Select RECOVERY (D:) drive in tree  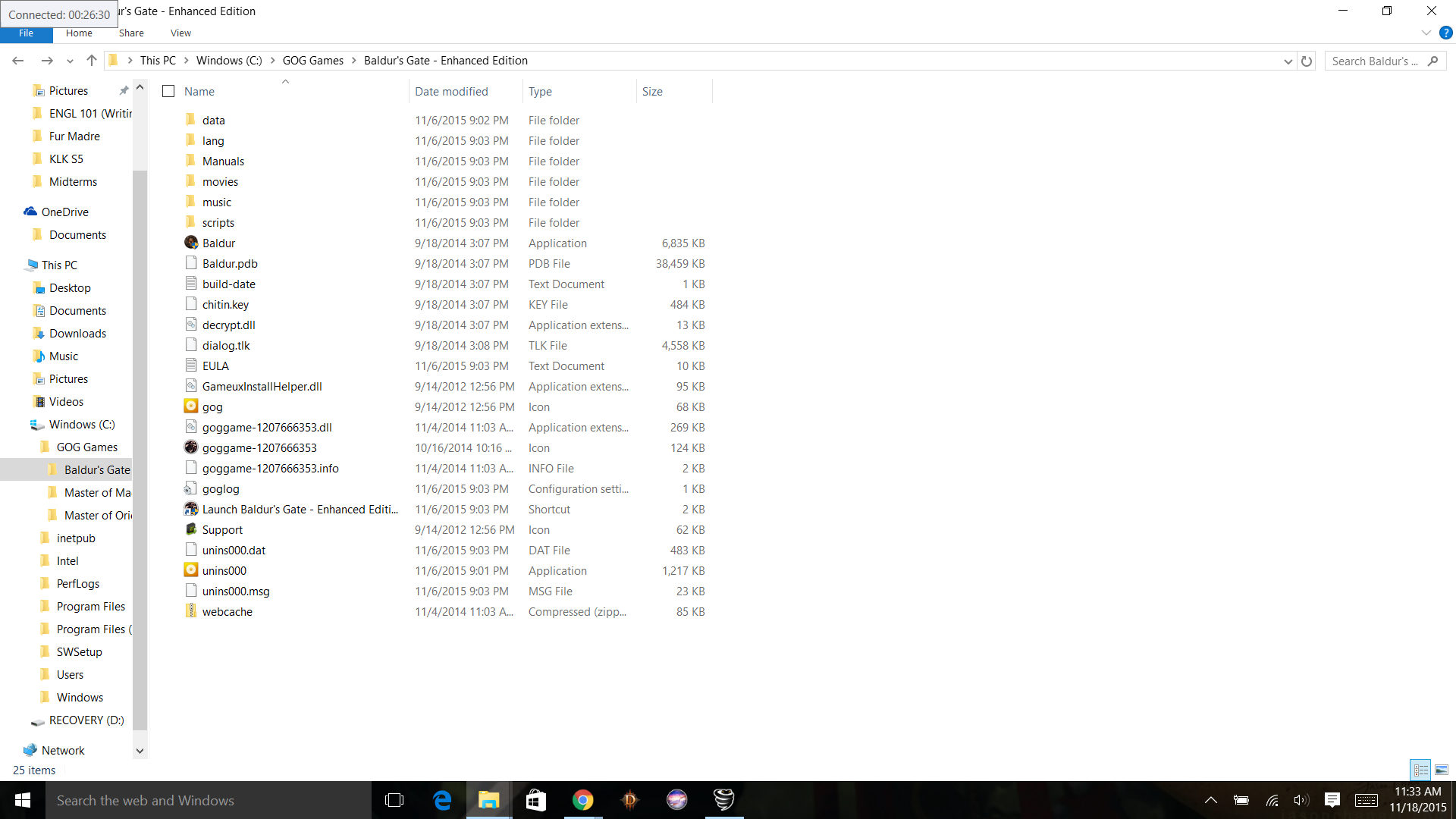point(86,720)
